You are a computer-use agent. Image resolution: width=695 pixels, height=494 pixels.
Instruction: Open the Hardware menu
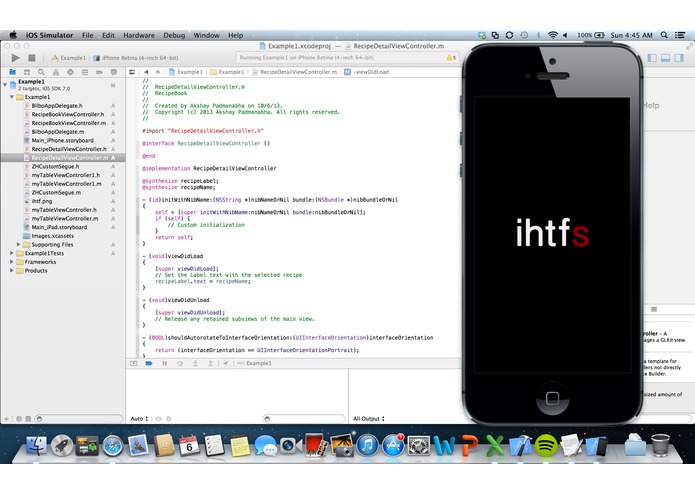click(x=139, y=35)
